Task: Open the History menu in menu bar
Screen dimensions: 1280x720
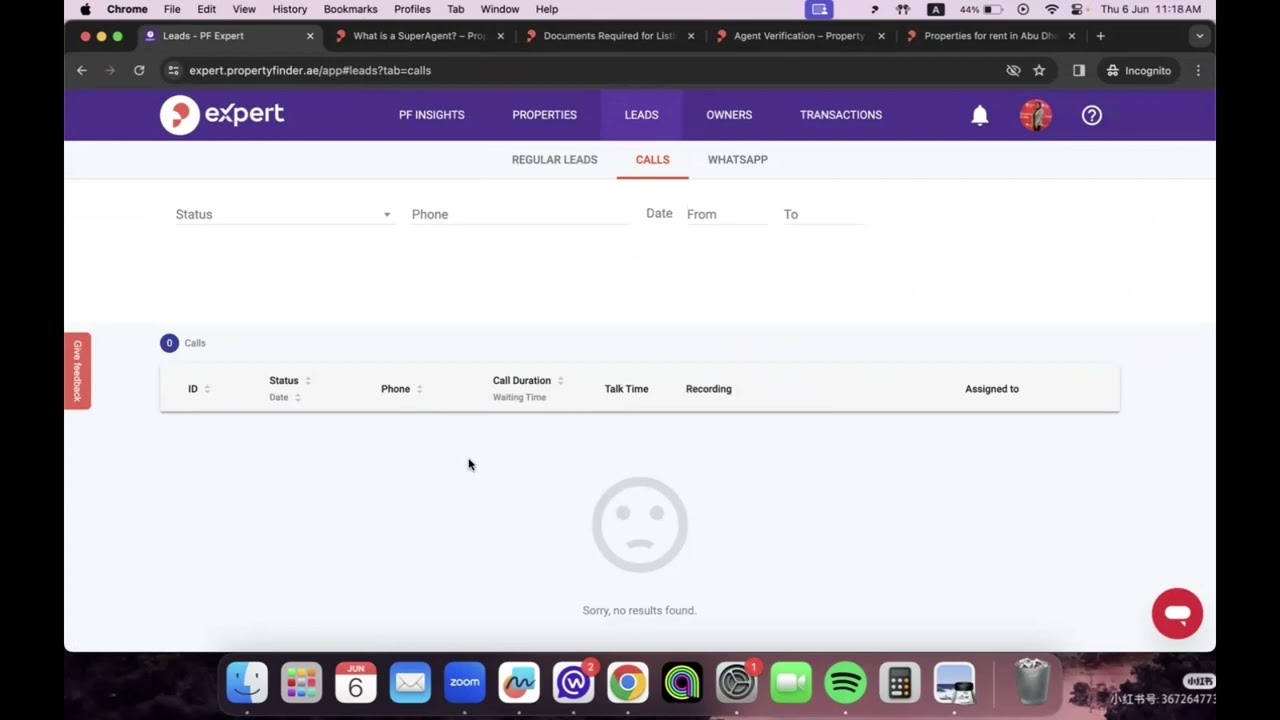Action: 290,9
